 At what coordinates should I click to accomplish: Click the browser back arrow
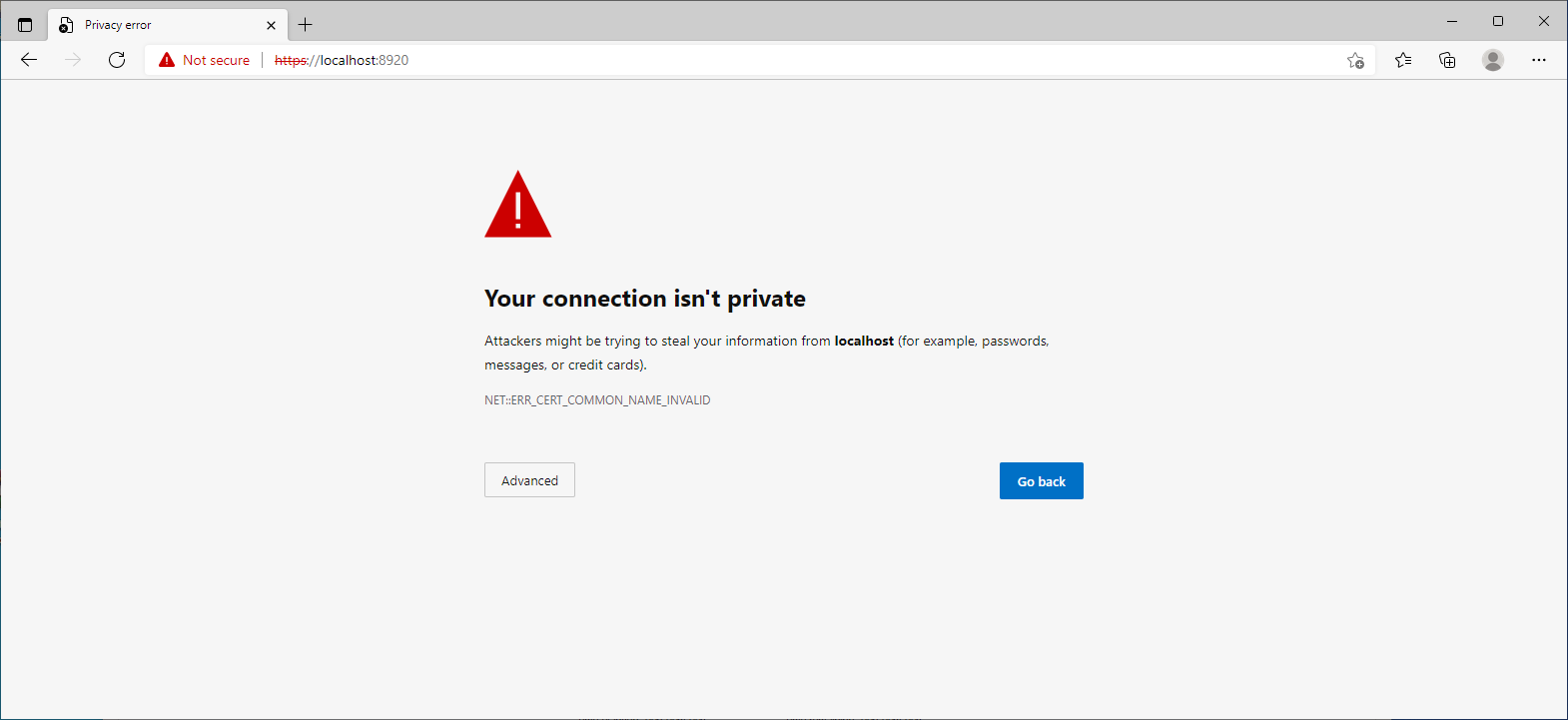[x=29, y=60]
